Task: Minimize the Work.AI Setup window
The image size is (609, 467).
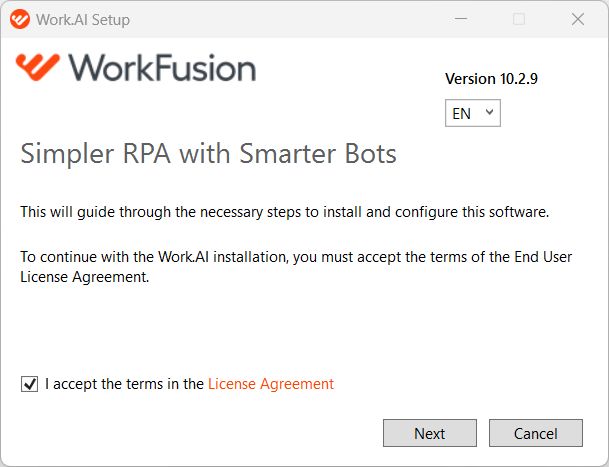Action: [x=461, y=19]
